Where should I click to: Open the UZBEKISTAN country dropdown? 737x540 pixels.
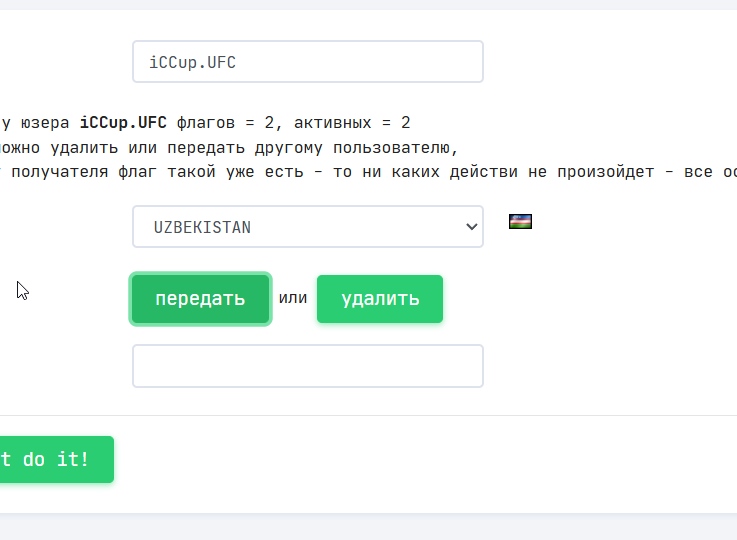tap(308, 227)
